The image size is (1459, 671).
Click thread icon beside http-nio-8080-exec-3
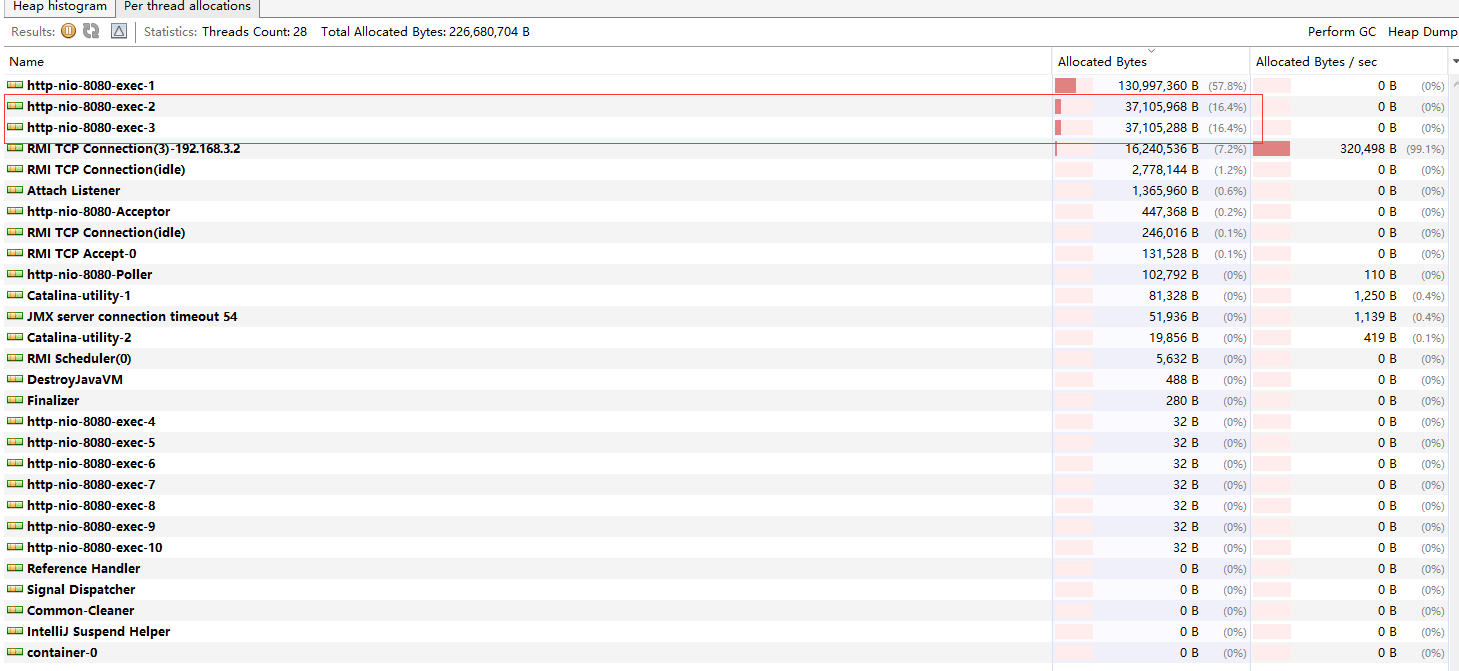(x=15, y=127)
